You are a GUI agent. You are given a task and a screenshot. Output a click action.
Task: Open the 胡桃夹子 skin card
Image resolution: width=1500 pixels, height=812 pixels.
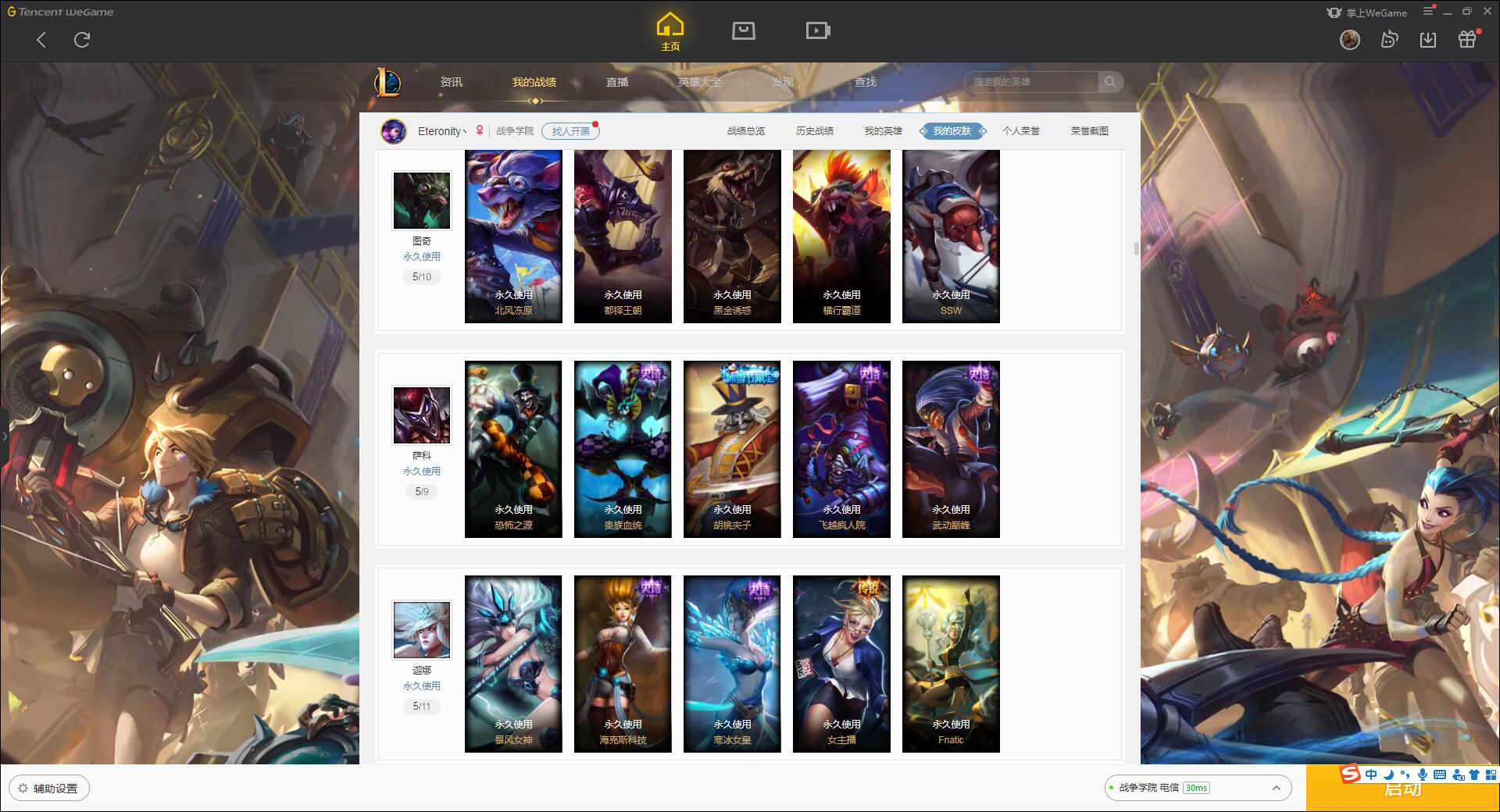coord(732,449)
